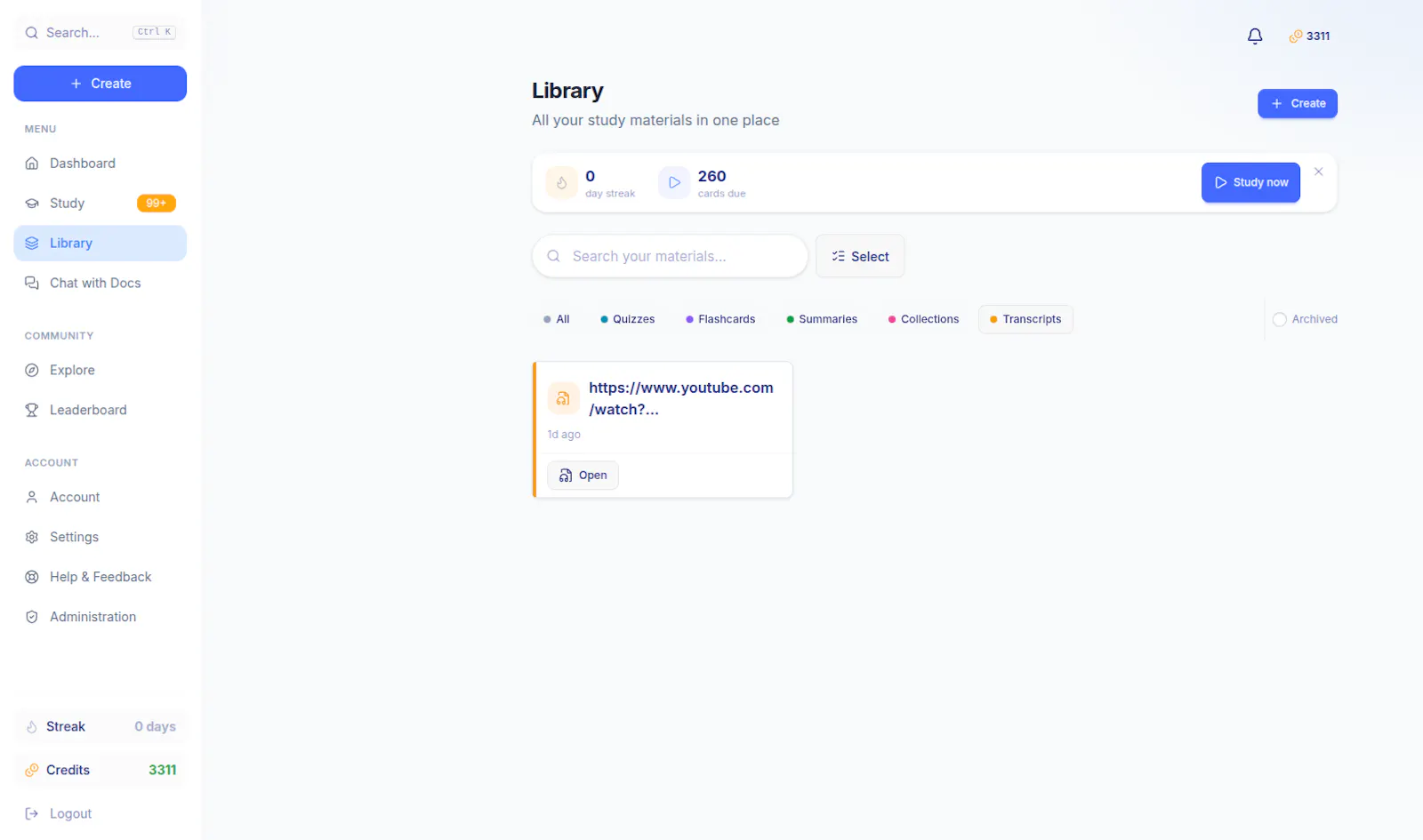Click the Help & Feedback lifebuoy icon
The image size is (1423, 840).
[32, 578]
